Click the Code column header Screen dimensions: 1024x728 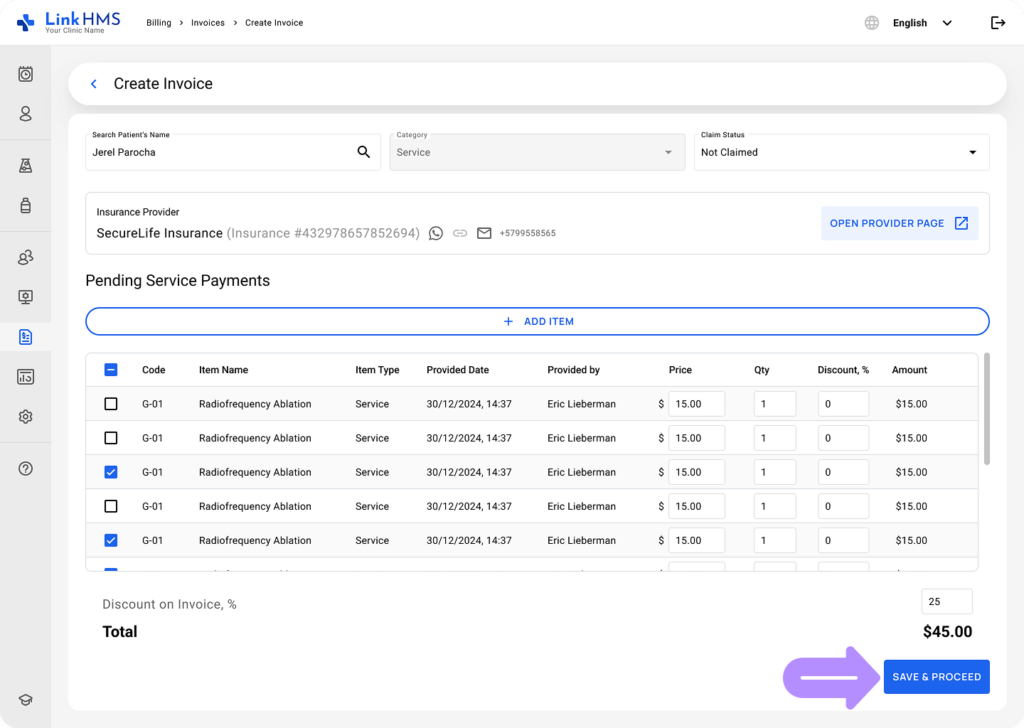pos(153,370)
